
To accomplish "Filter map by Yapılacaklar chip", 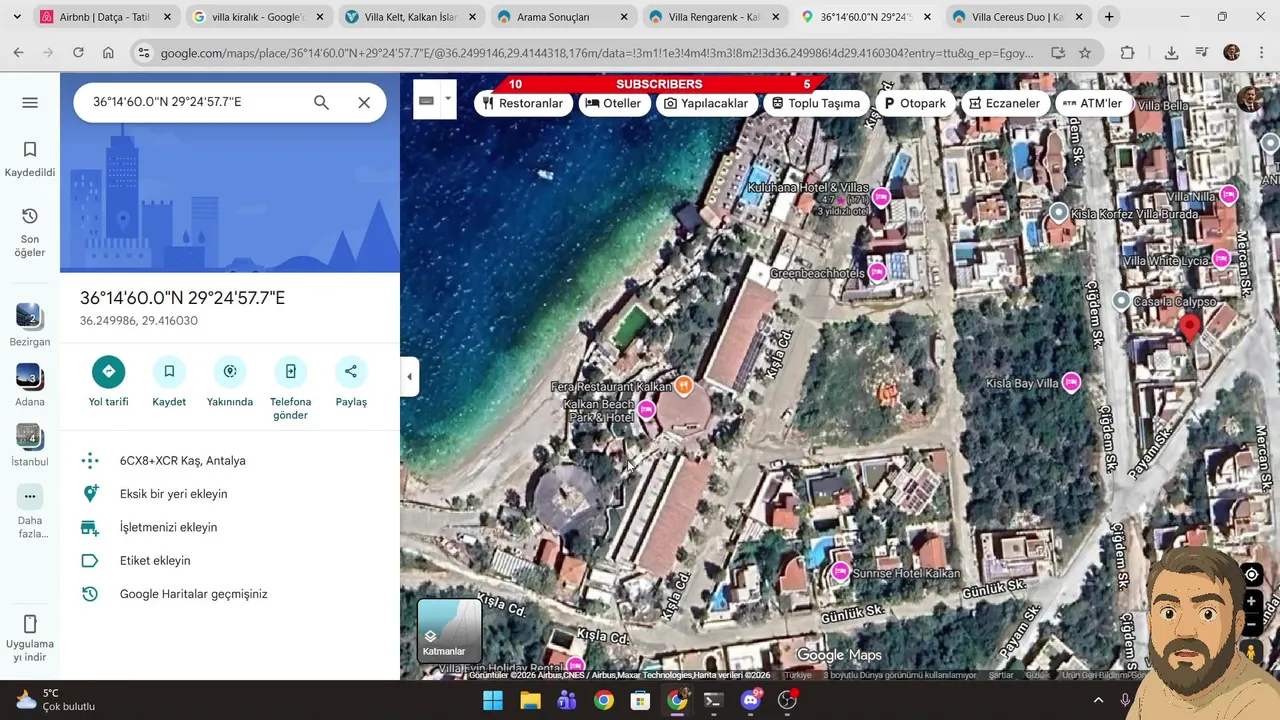I will tap(706, 103).
